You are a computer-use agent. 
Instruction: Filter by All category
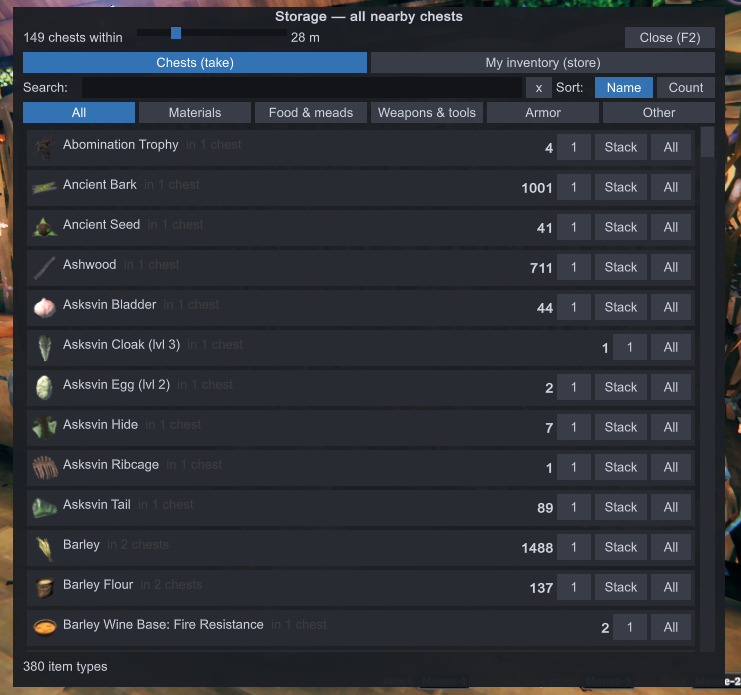tap(79, 112)
